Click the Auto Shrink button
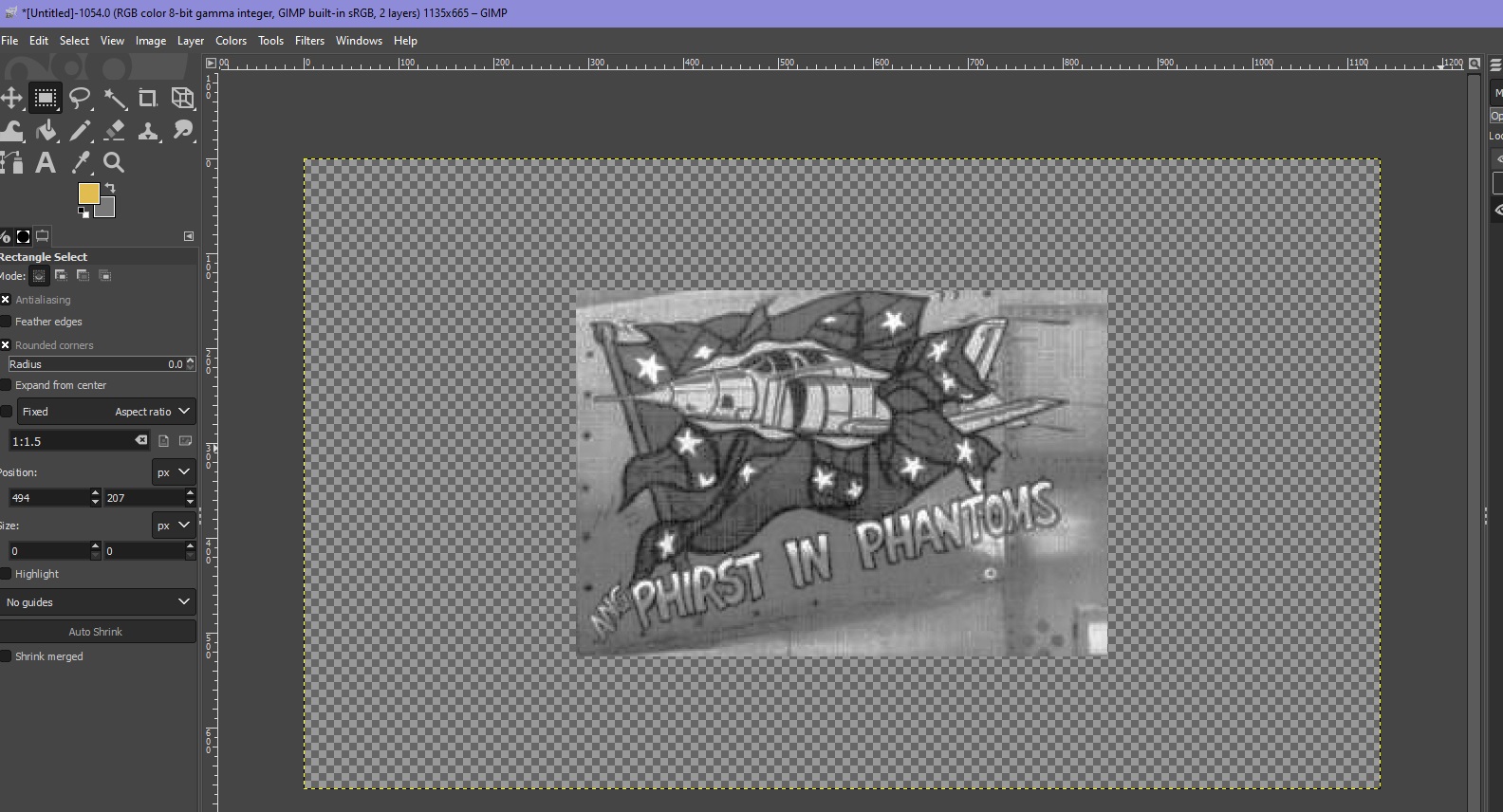Image resolution: width=1503 pixels, height=812 pixels. 96,632
